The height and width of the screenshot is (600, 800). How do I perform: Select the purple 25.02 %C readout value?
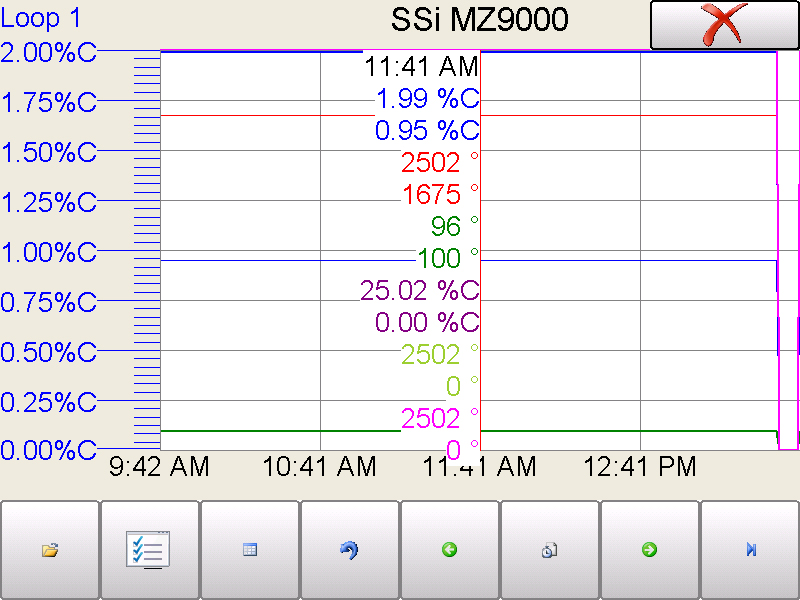[419, 291]
